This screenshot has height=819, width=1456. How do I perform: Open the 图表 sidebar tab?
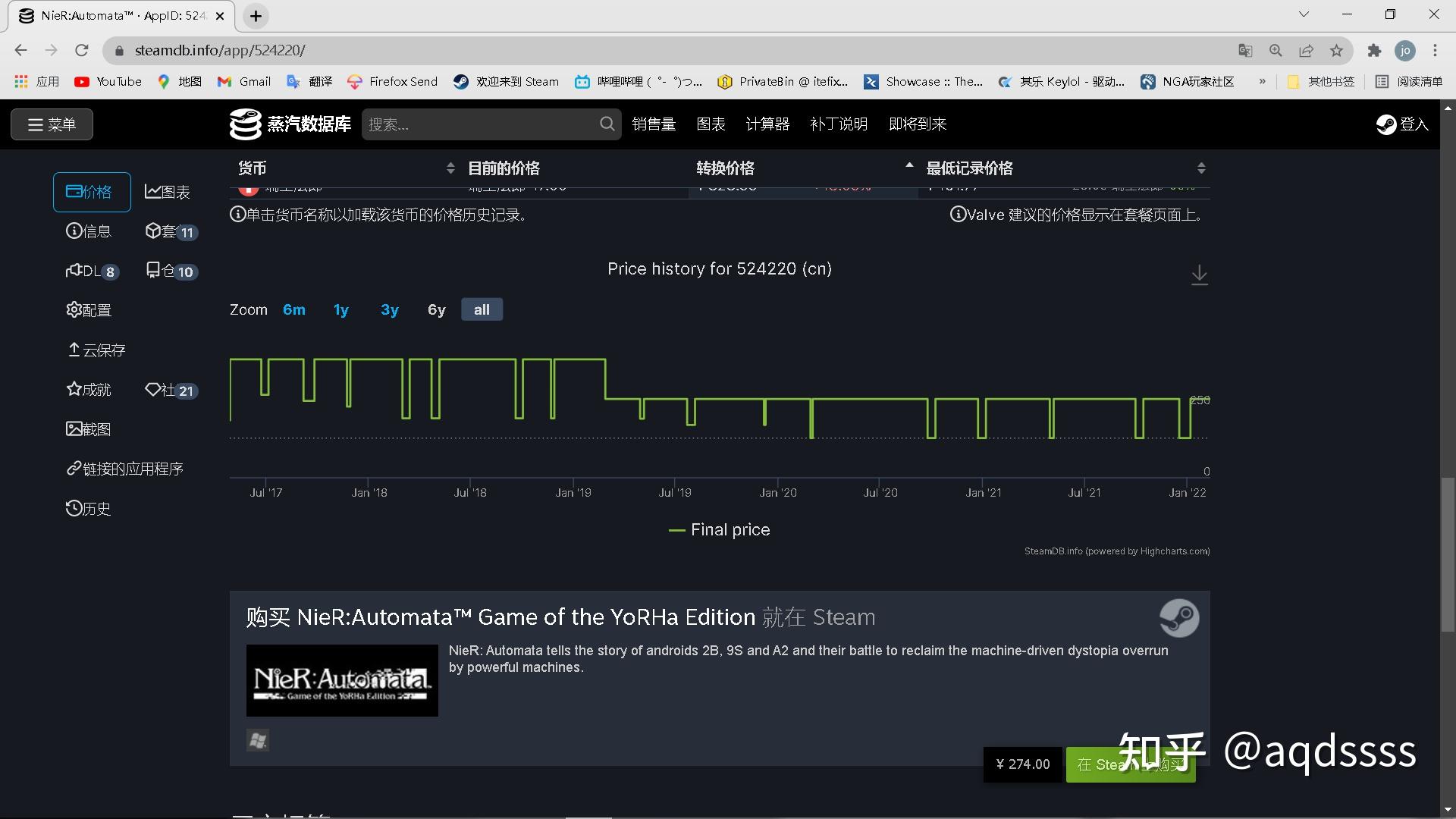pos(168,192)
